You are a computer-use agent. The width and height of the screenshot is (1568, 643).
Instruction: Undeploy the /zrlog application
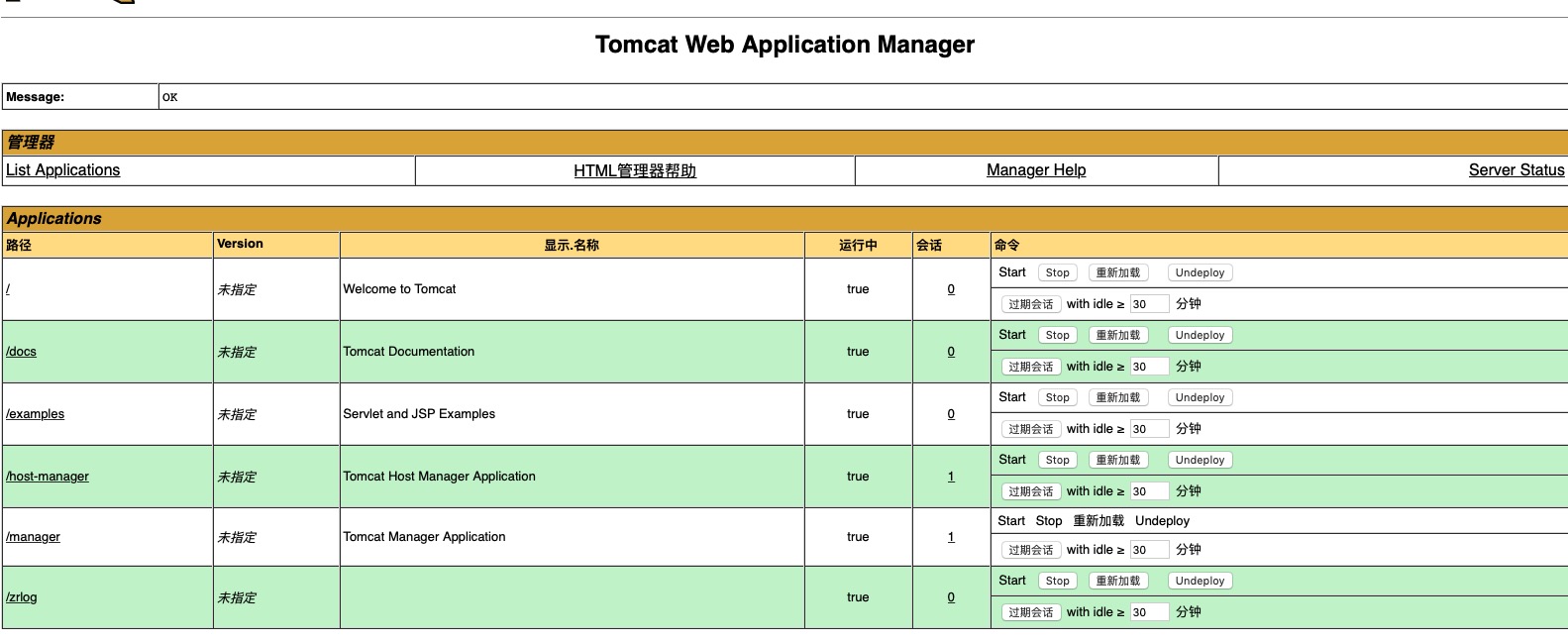pos(1200,581)
